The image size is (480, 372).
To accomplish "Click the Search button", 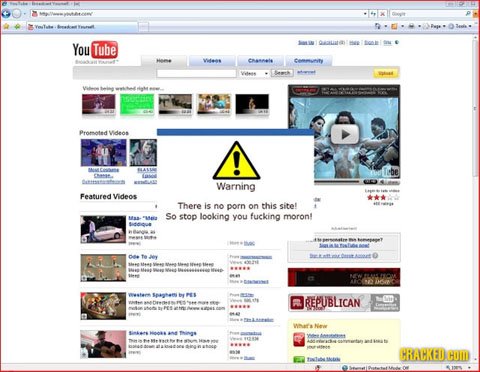I will [x=282, y=73].
